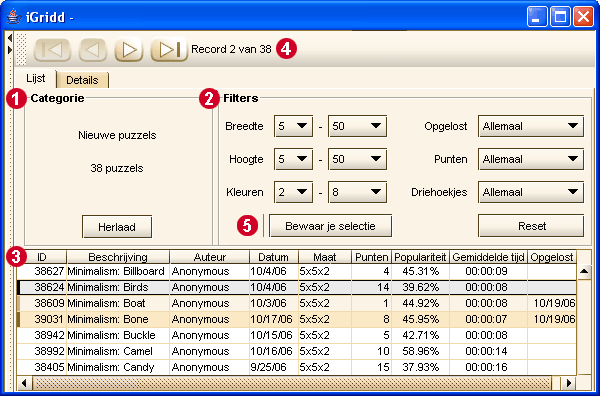
Task: Click popularity value 58.96%
Action: tap(421, 351)
